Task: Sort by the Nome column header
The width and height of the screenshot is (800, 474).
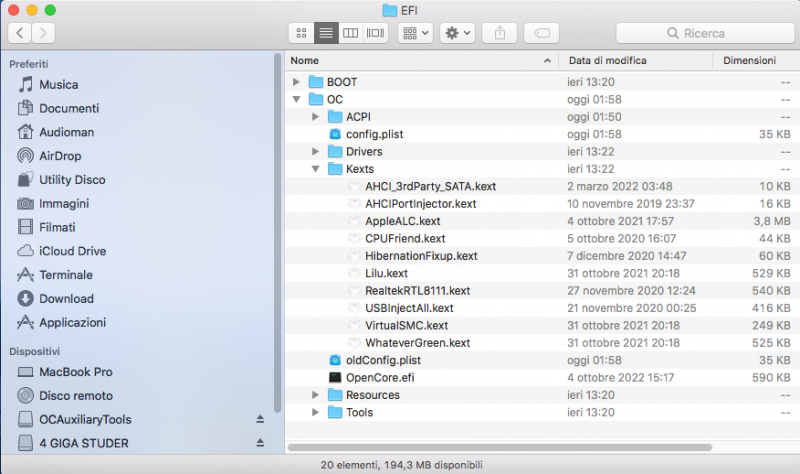Action: tap(421, 61)
